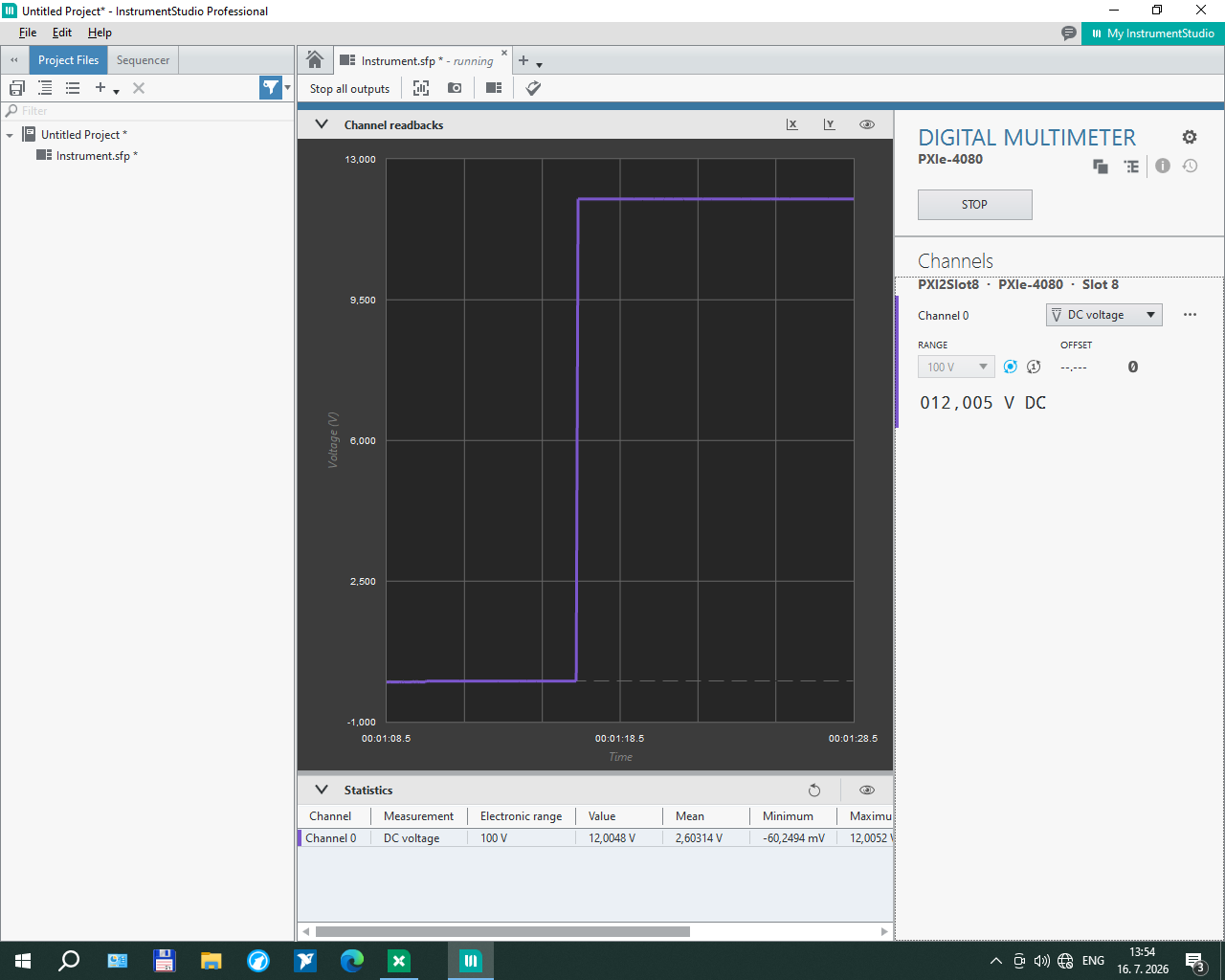This screenshot has width=1225, height=980.
Task: Toggle Channel readbacks visibility eye
Action: point(867,124)
